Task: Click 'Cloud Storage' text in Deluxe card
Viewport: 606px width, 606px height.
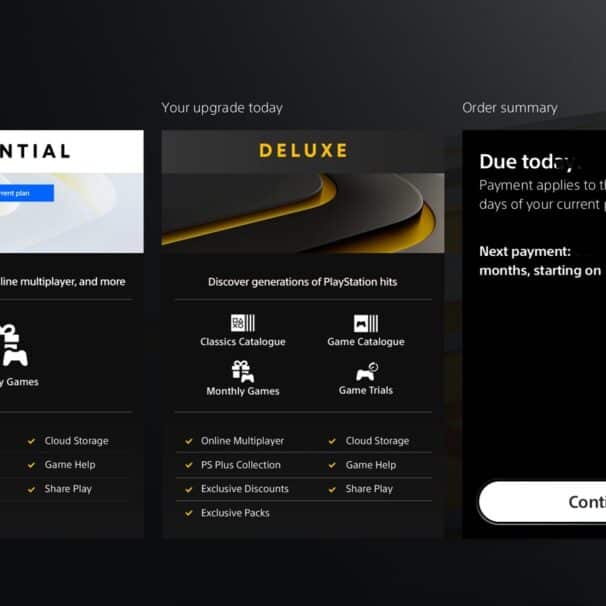Action: (377, 441)
